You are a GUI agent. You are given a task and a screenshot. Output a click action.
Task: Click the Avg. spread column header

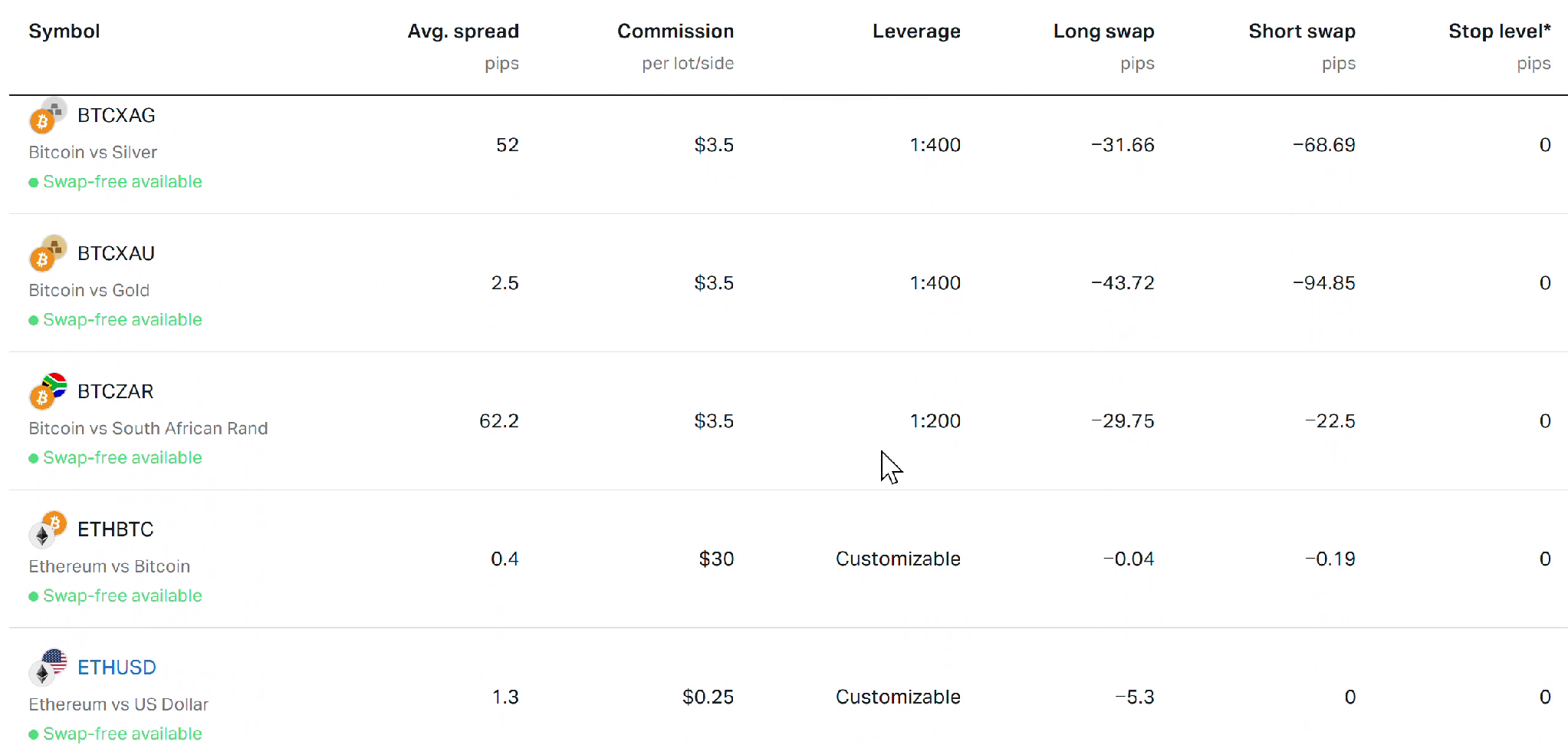coord(463,31)
